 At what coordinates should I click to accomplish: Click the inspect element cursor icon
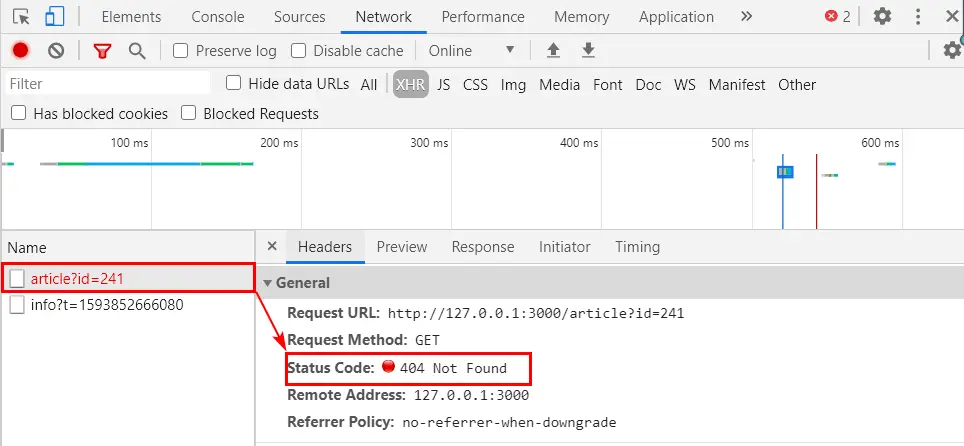[x=21, y=17]
